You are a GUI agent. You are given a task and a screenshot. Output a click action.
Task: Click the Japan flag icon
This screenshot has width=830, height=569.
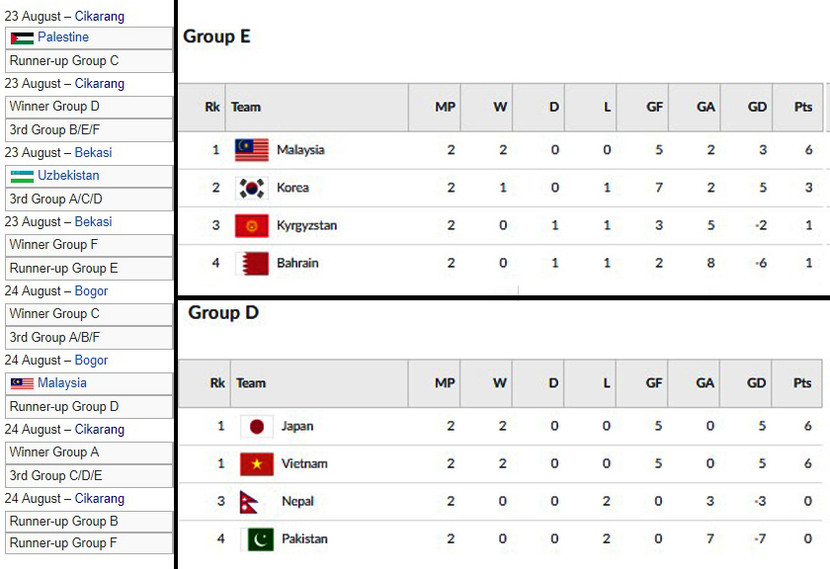tap(257, 426)
